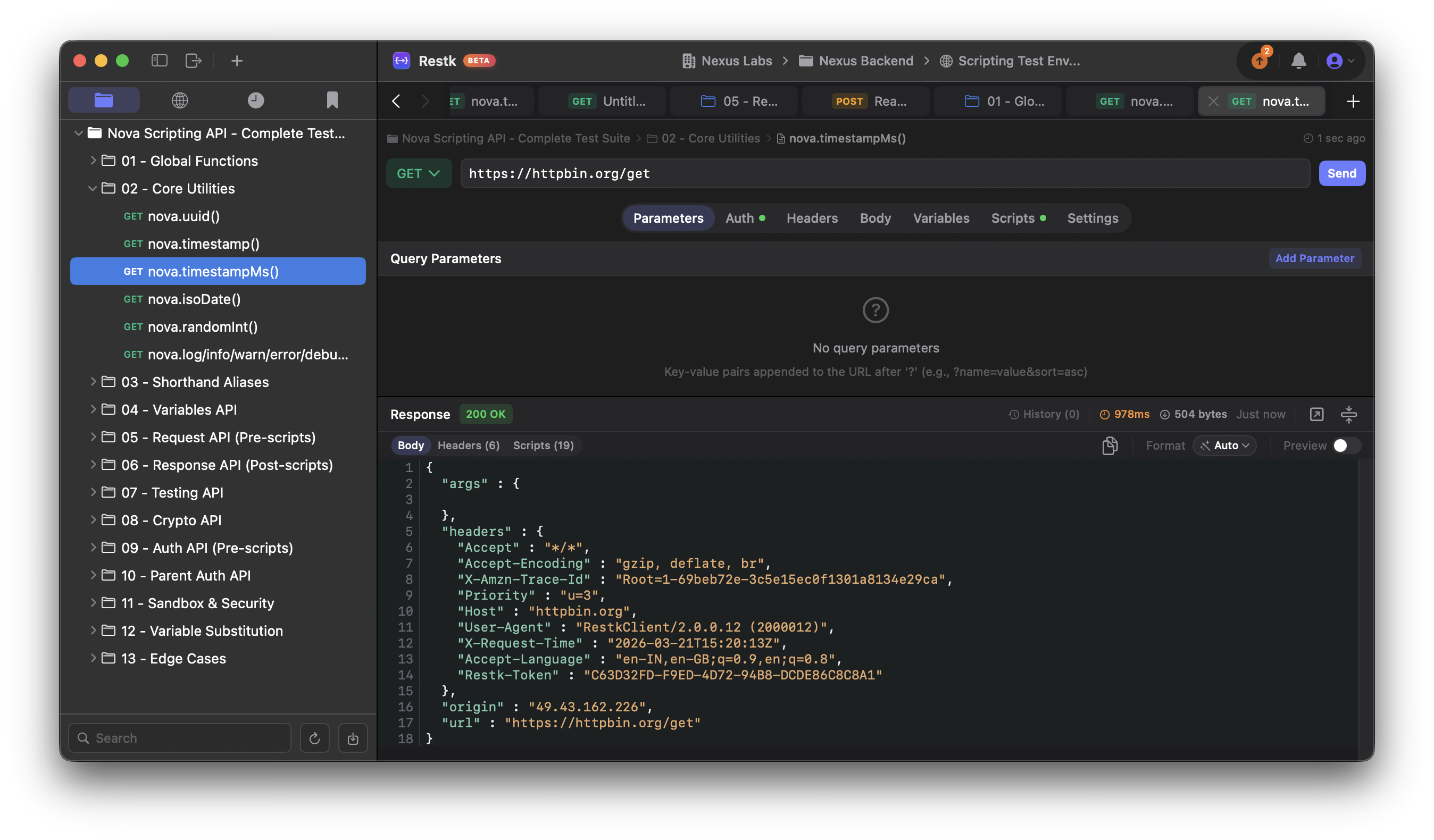
Task: Collapse the 02 - Core Utilities folder
Action: point(93,188)
